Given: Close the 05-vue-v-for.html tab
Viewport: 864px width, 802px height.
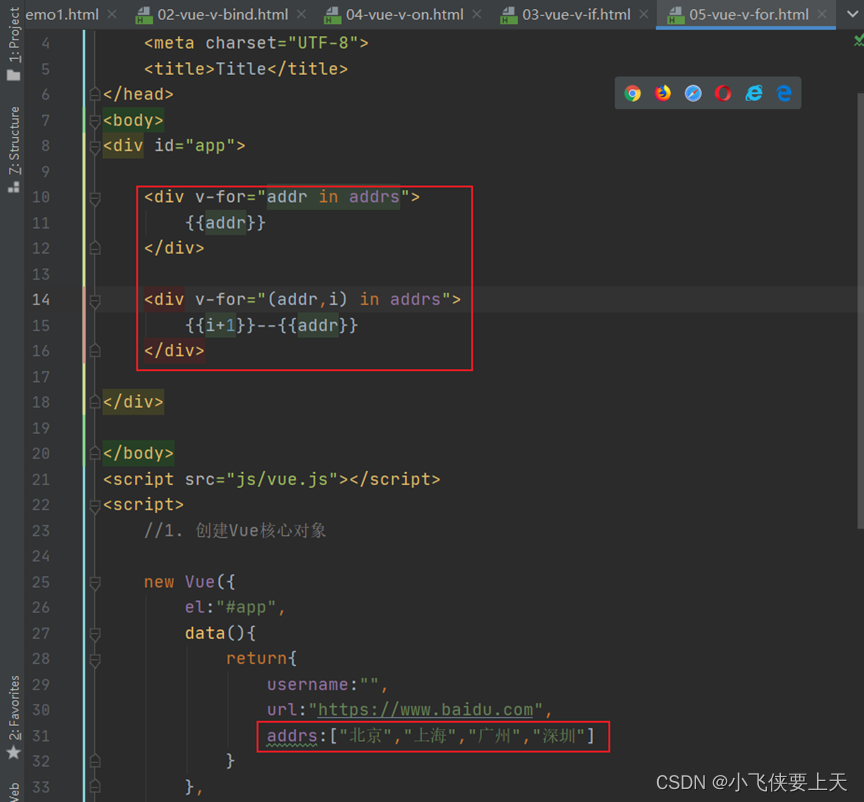Looking at the screenshot, I should (822, 15).
